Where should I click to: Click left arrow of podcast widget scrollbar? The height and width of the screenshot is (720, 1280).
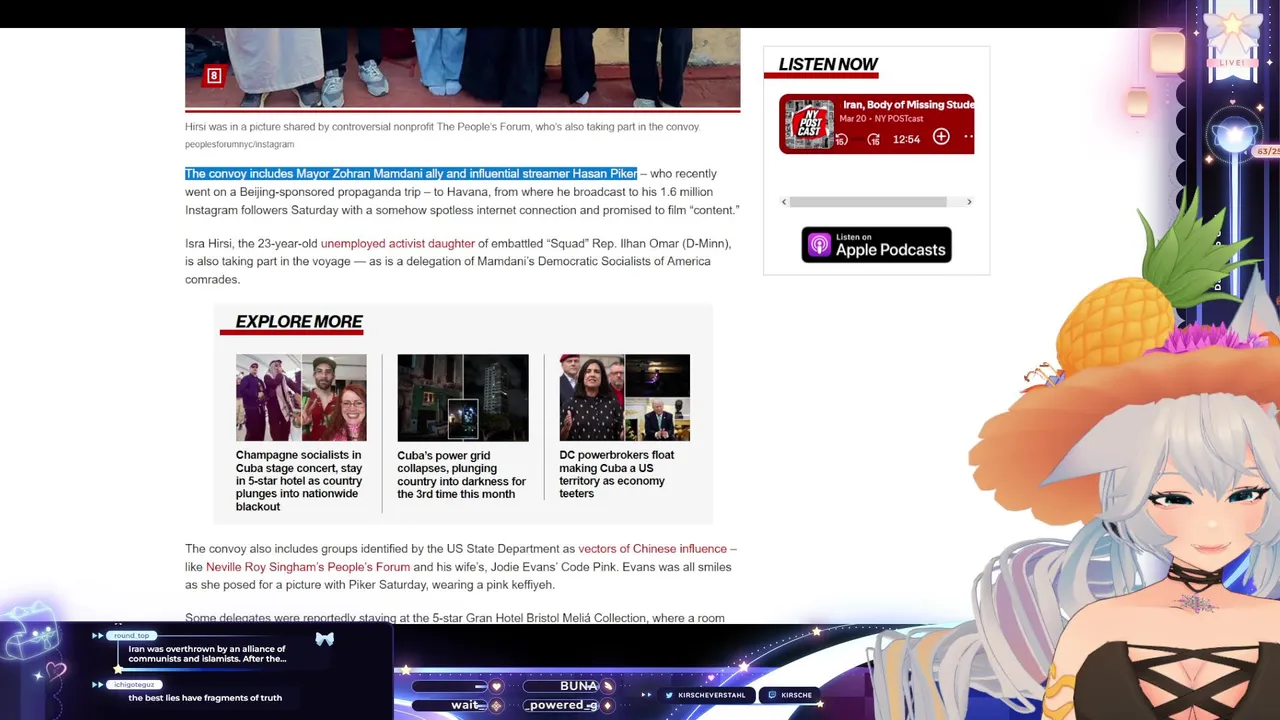click(784, 202)
